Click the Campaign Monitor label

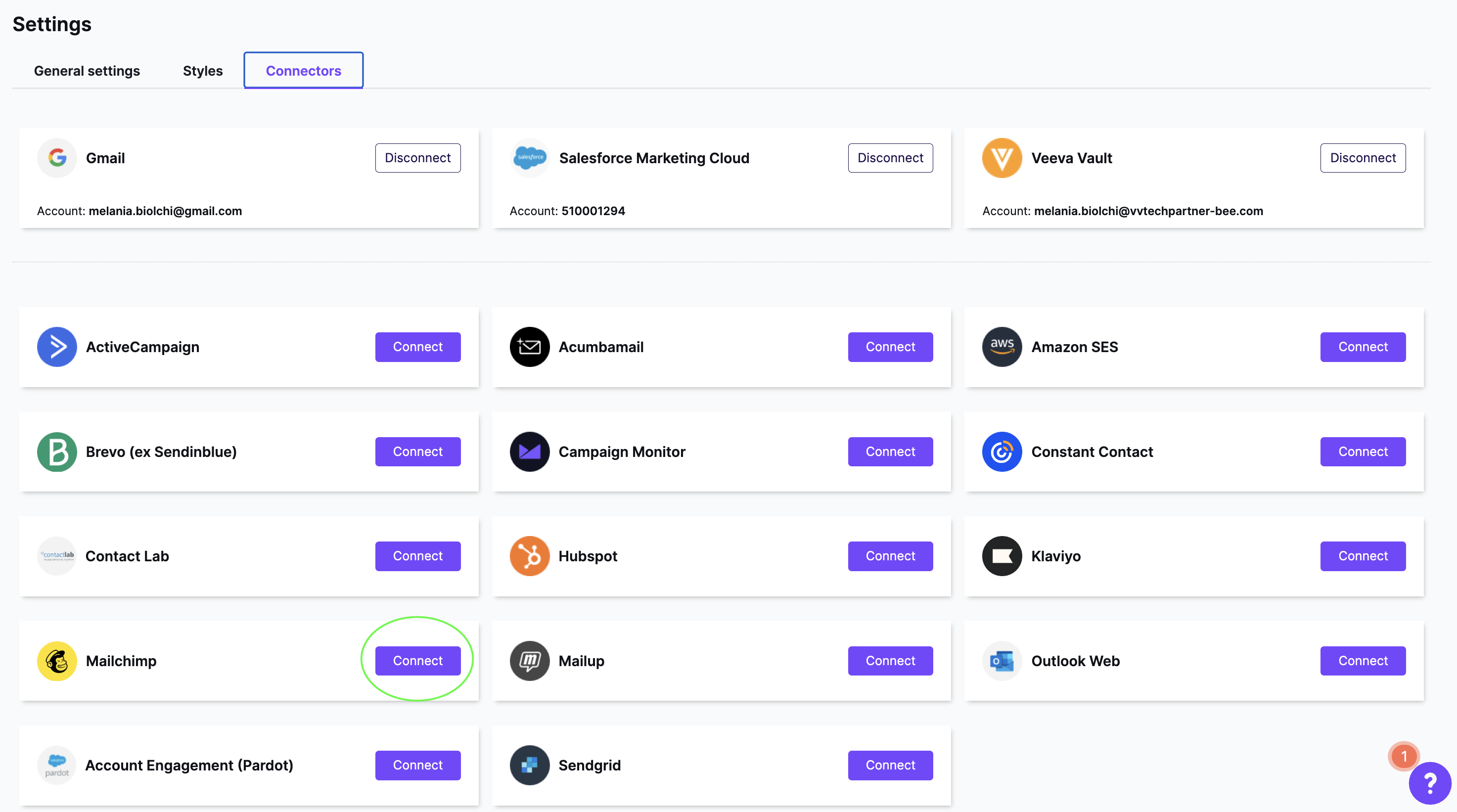click(x=622, y=452)
